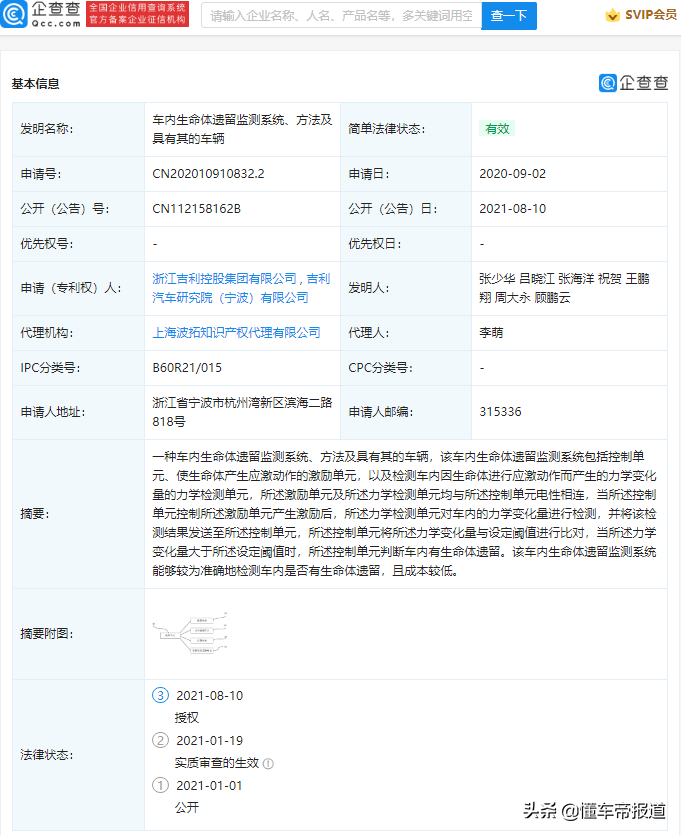
Task: Click the invention title 车内生命体遗留监测系统
Action: (x=242, y=129)
